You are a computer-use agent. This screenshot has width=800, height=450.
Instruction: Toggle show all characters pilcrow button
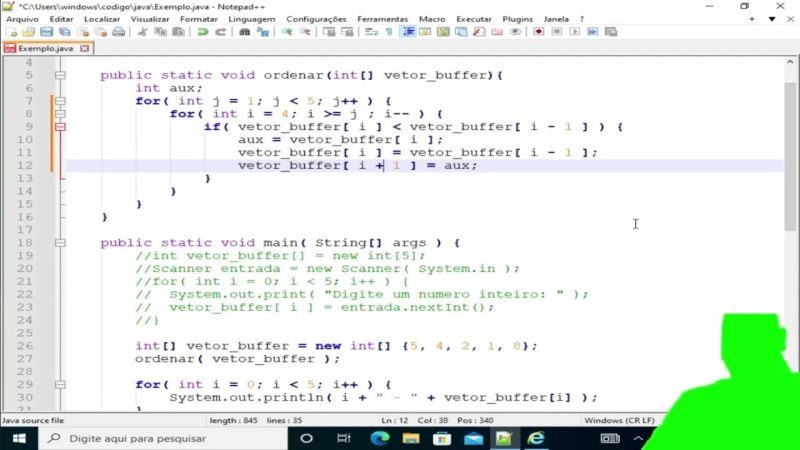pyautogui.click(x=389, y=32)
